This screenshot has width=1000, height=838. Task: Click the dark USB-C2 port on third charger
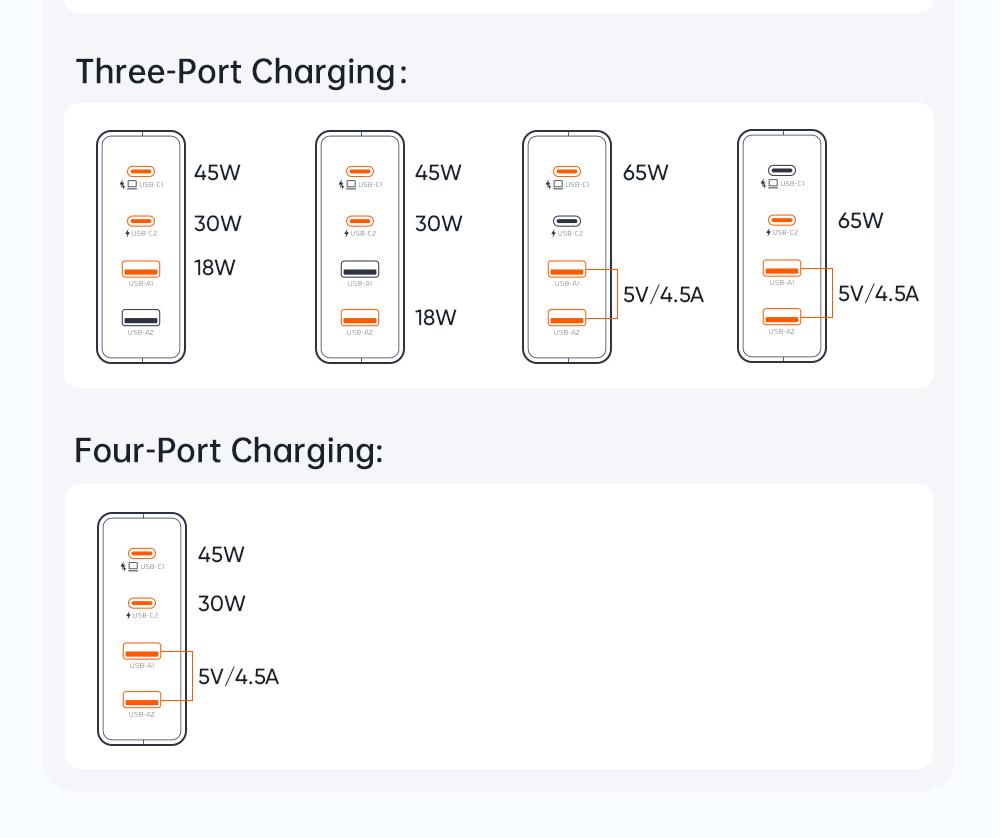tap(567, 221)
